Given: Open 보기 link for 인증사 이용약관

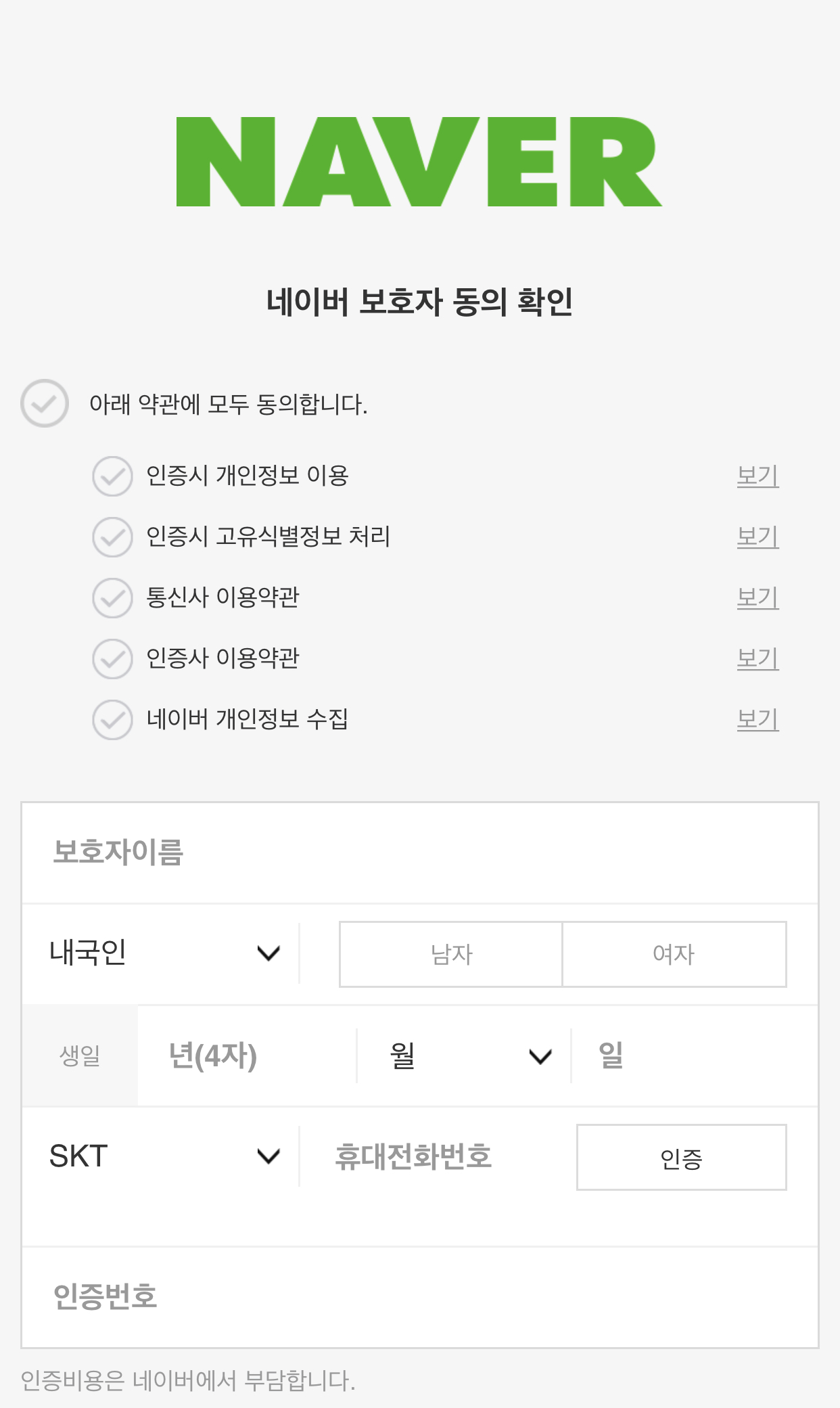Looking at the screenshot, I should coord(757,659).
